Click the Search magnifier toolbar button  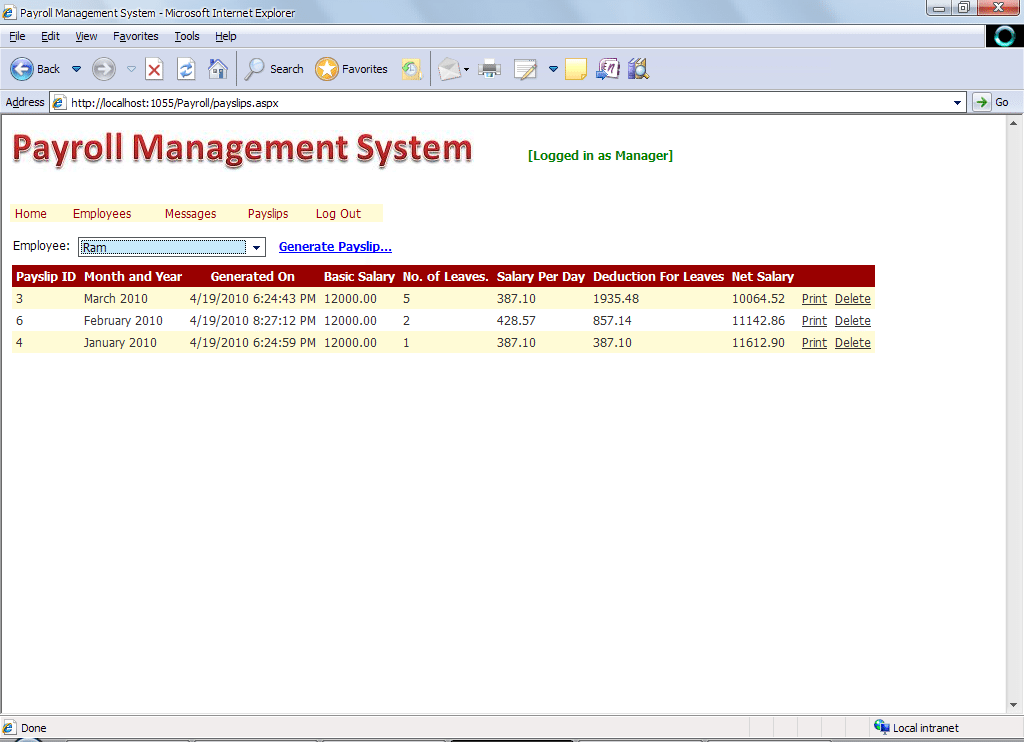(x=274, y=69)
